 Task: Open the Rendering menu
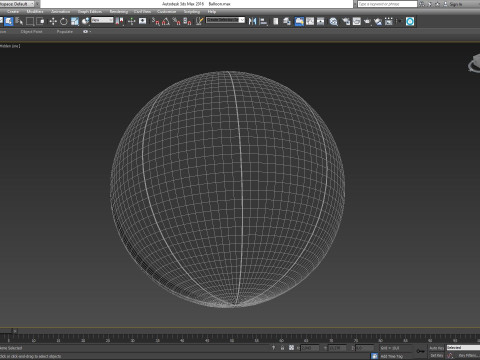(119, 12)
